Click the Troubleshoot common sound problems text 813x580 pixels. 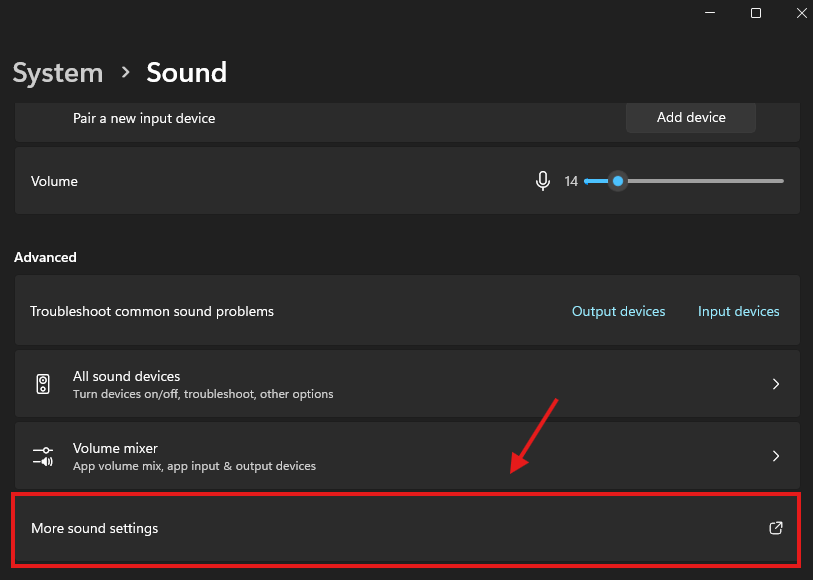(152, 312)
